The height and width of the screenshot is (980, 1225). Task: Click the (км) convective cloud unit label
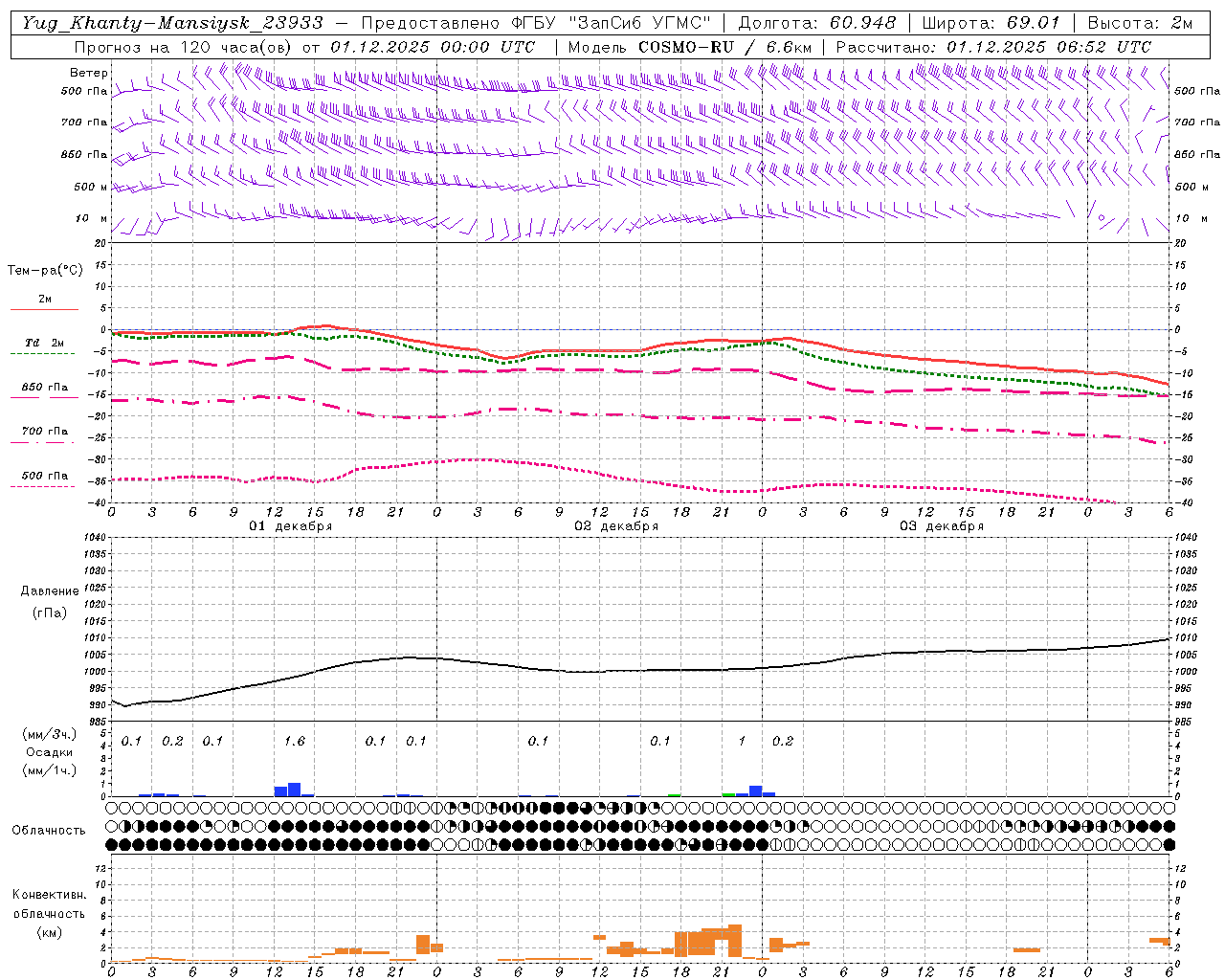[x=50, y=932]
